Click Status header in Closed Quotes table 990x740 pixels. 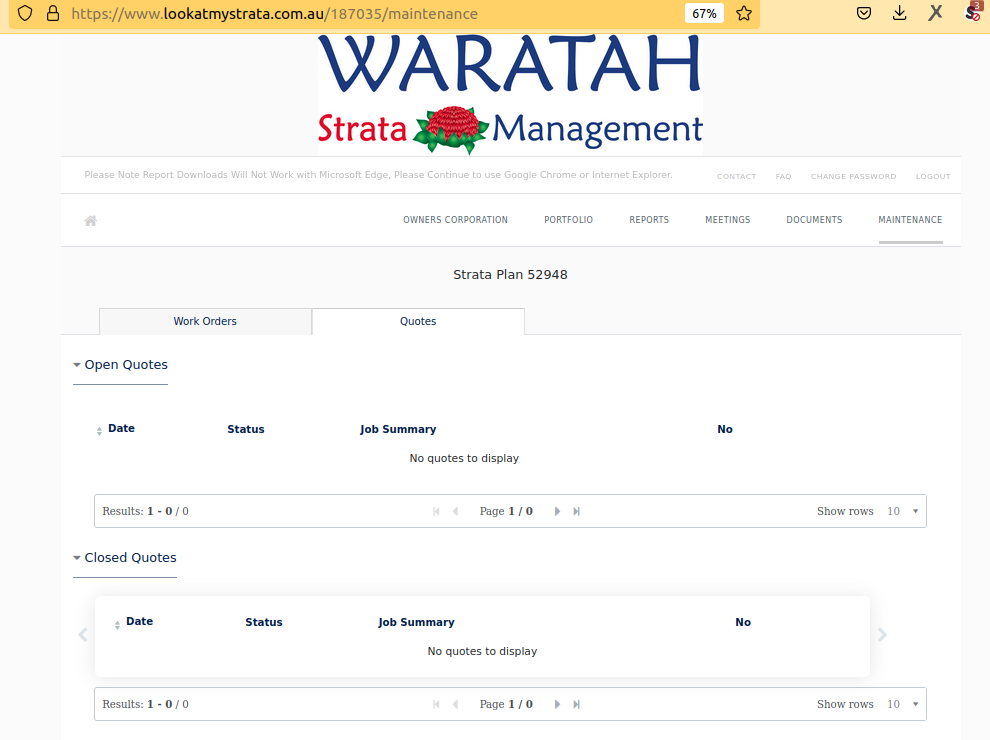click(x=264, y=623)
